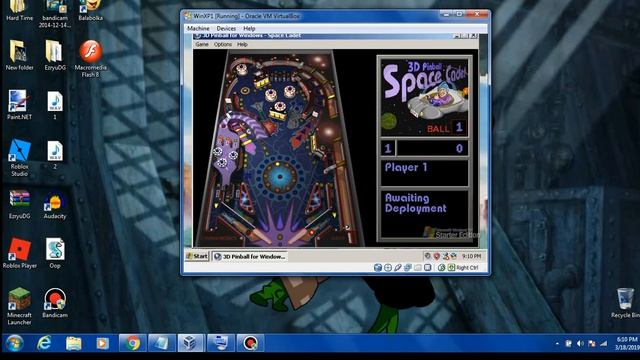Viewport: 640px width, 360px height.
Task: Open the Machine menu in VirtualBox
Action: point(198,29)
